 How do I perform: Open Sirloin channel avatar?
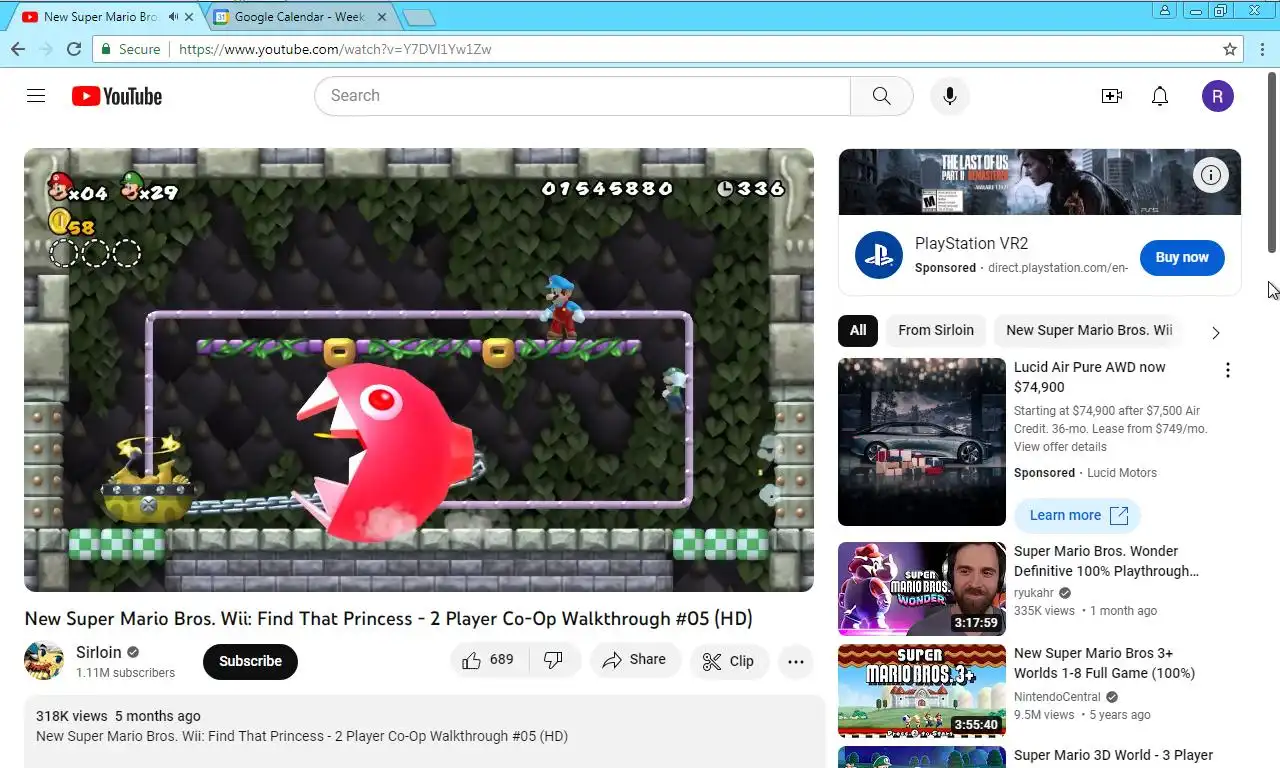tap(44, 661)
